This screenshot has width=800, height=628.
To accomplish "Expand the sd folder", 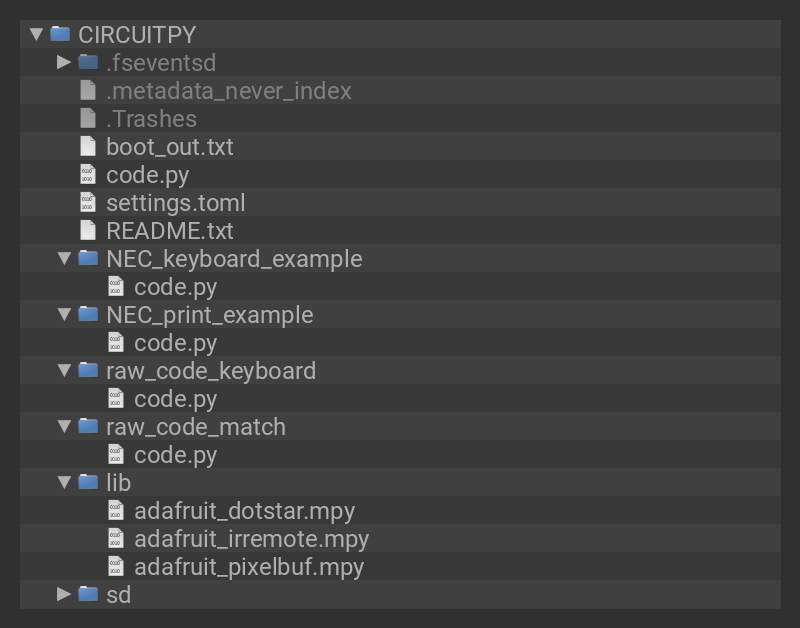I will [x=64, y=594].
